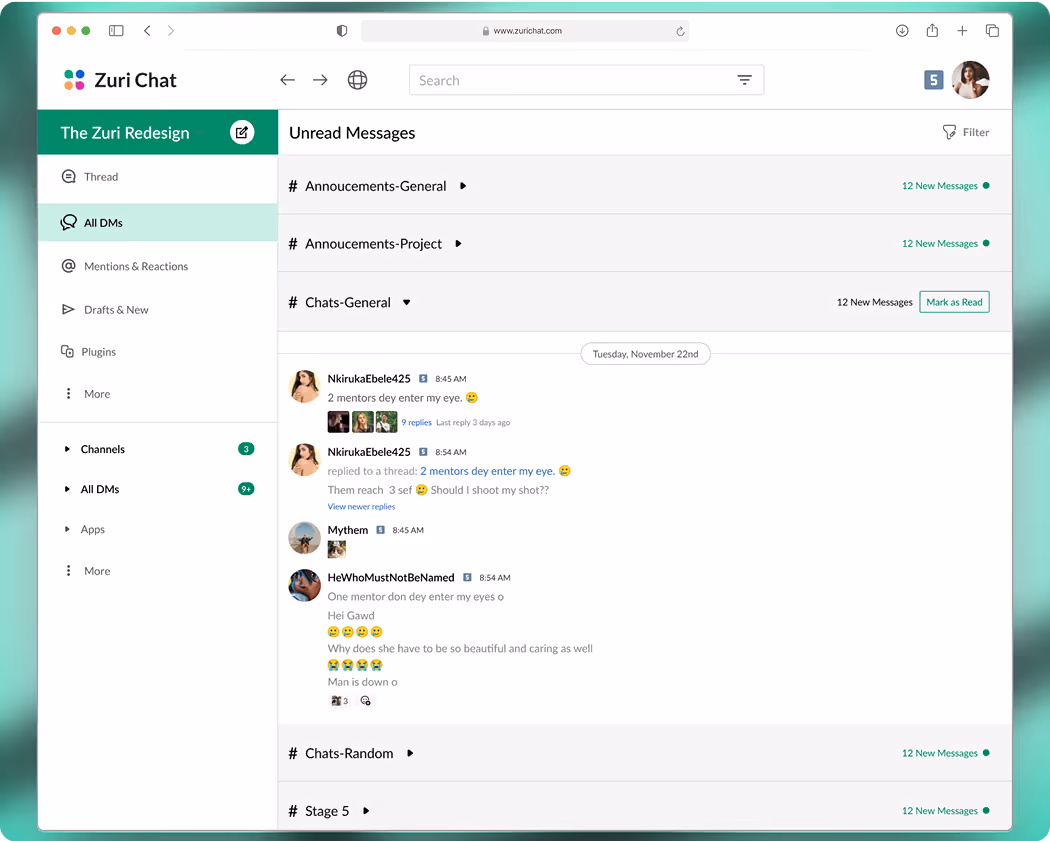This screenshot has width=1050, height=841.
Task: Open workspace dropdown The Zuri Redesign
Action: tap(131, 133)
